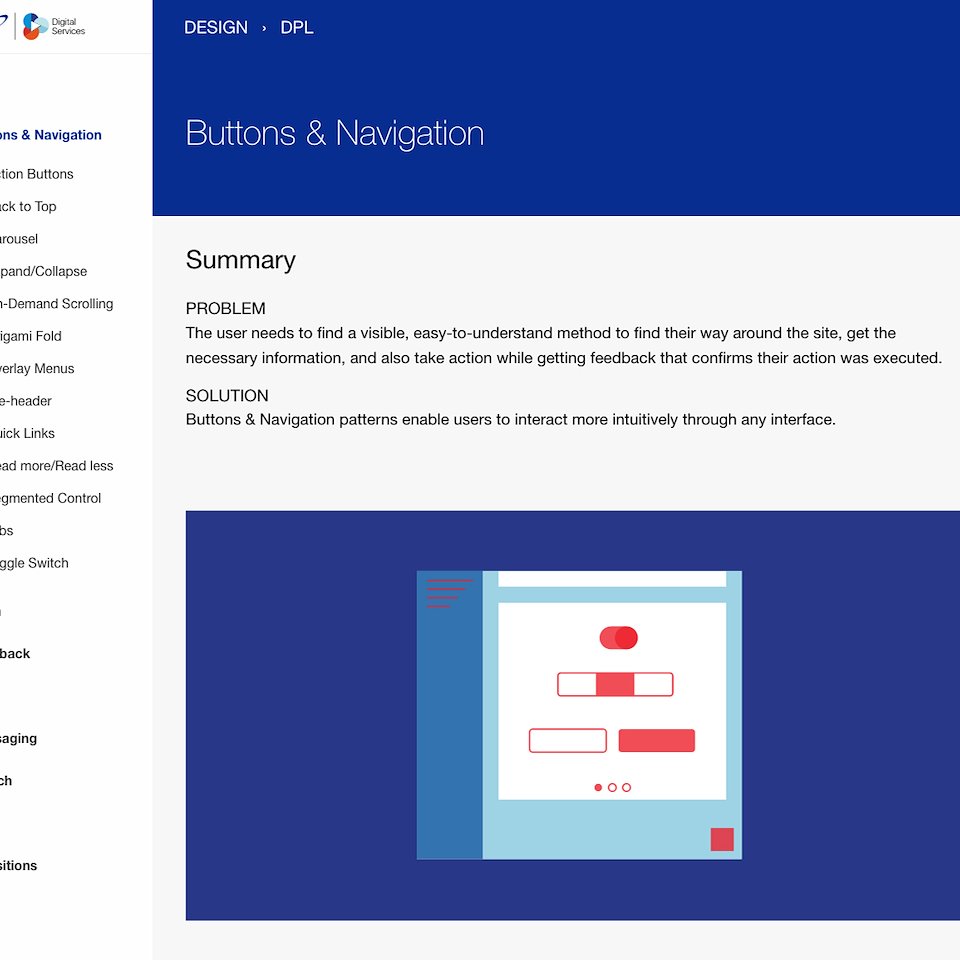Open On-Demand Scrolling sidebar item
960x960 pixels.
pyautogui.click(x=56, y=304)
